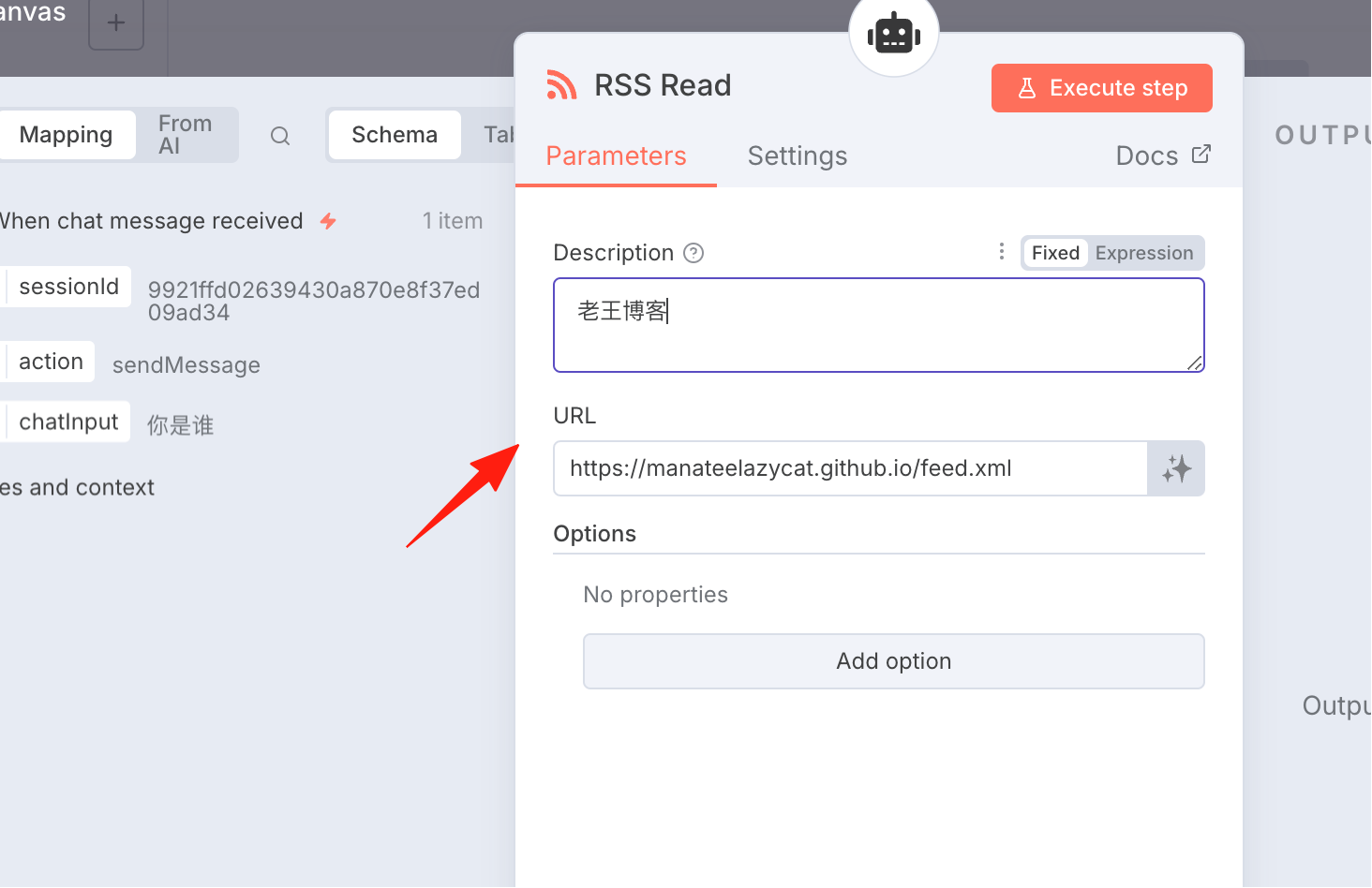Image resolution: width=1372 pixels, height=888 pixels.
Task: Select the From AI input mode
Action: point(186,135)
